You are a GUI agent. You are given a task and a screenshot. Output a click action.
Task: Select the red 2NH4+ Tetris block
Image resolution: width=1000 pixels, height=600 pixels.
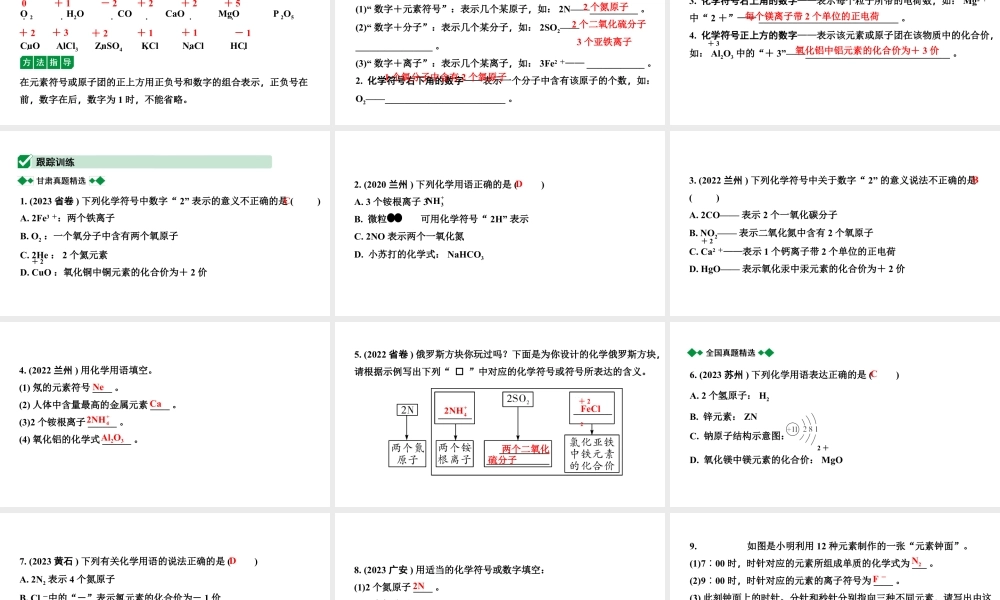click(457, 412)
